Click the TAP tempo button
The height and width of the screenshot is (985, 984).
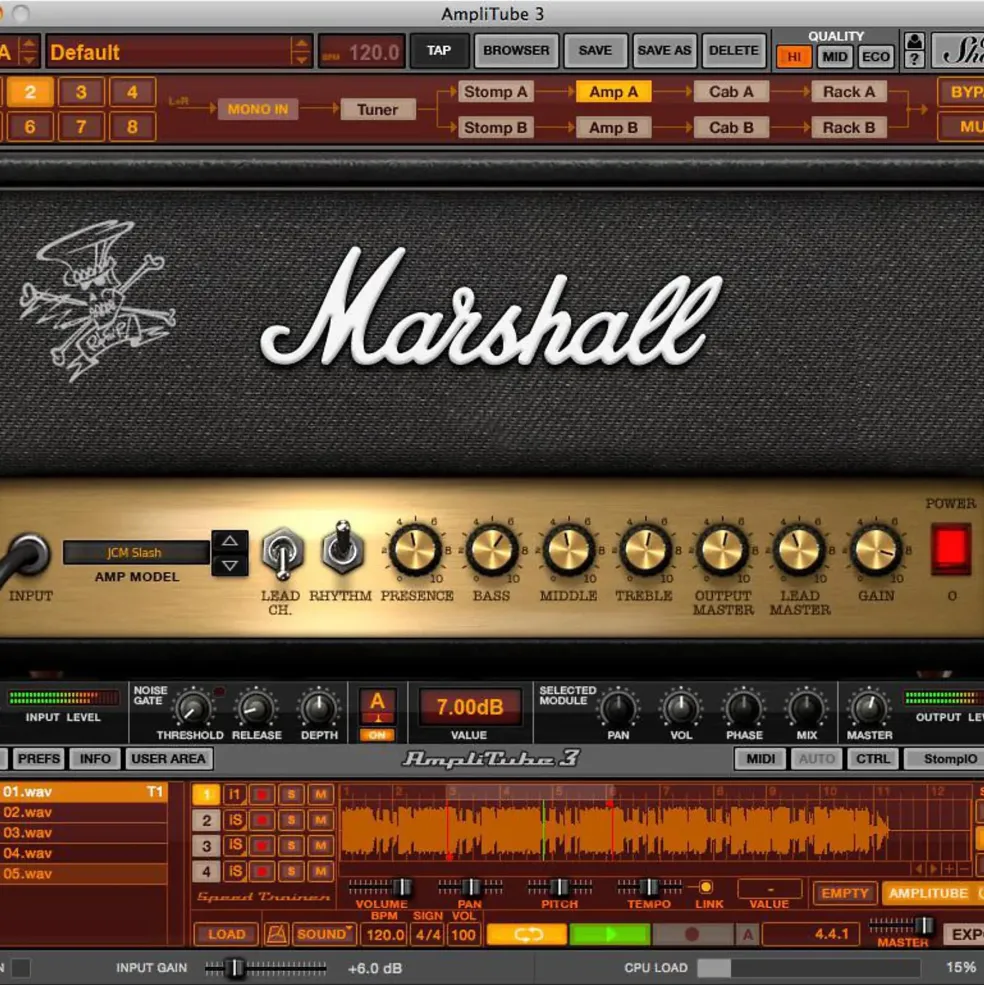[x=439, y=50]
